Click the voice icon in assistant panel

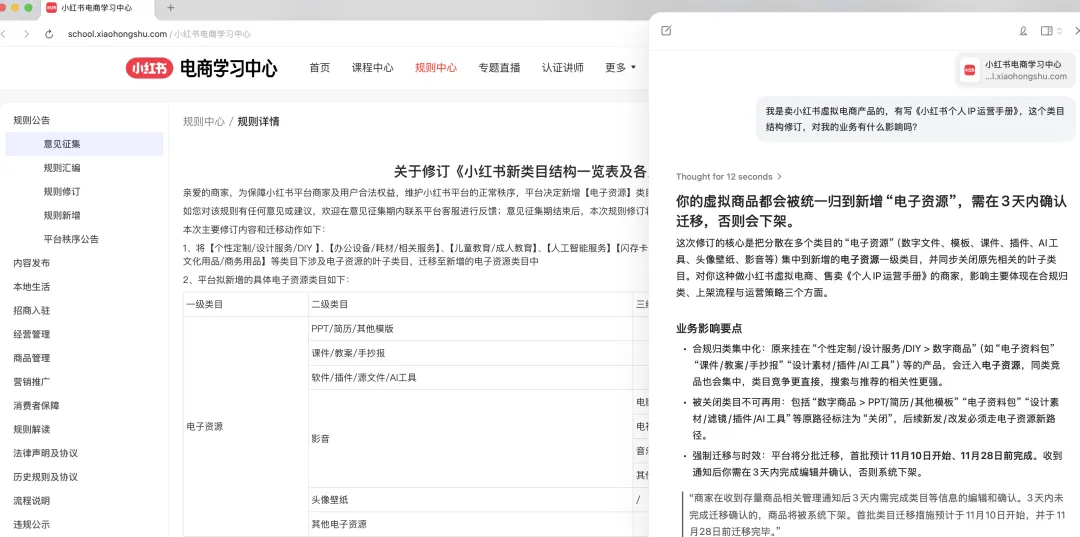point(1023,31)
